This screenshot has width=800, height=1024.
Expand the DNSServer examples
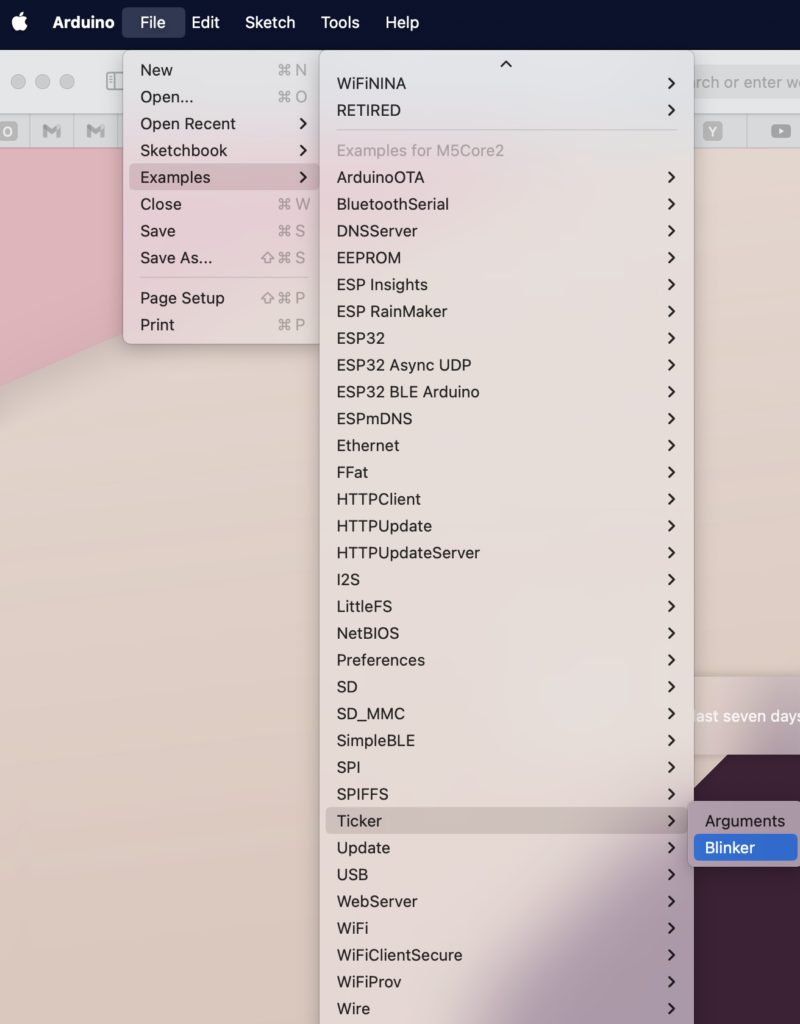pos(506,231)
